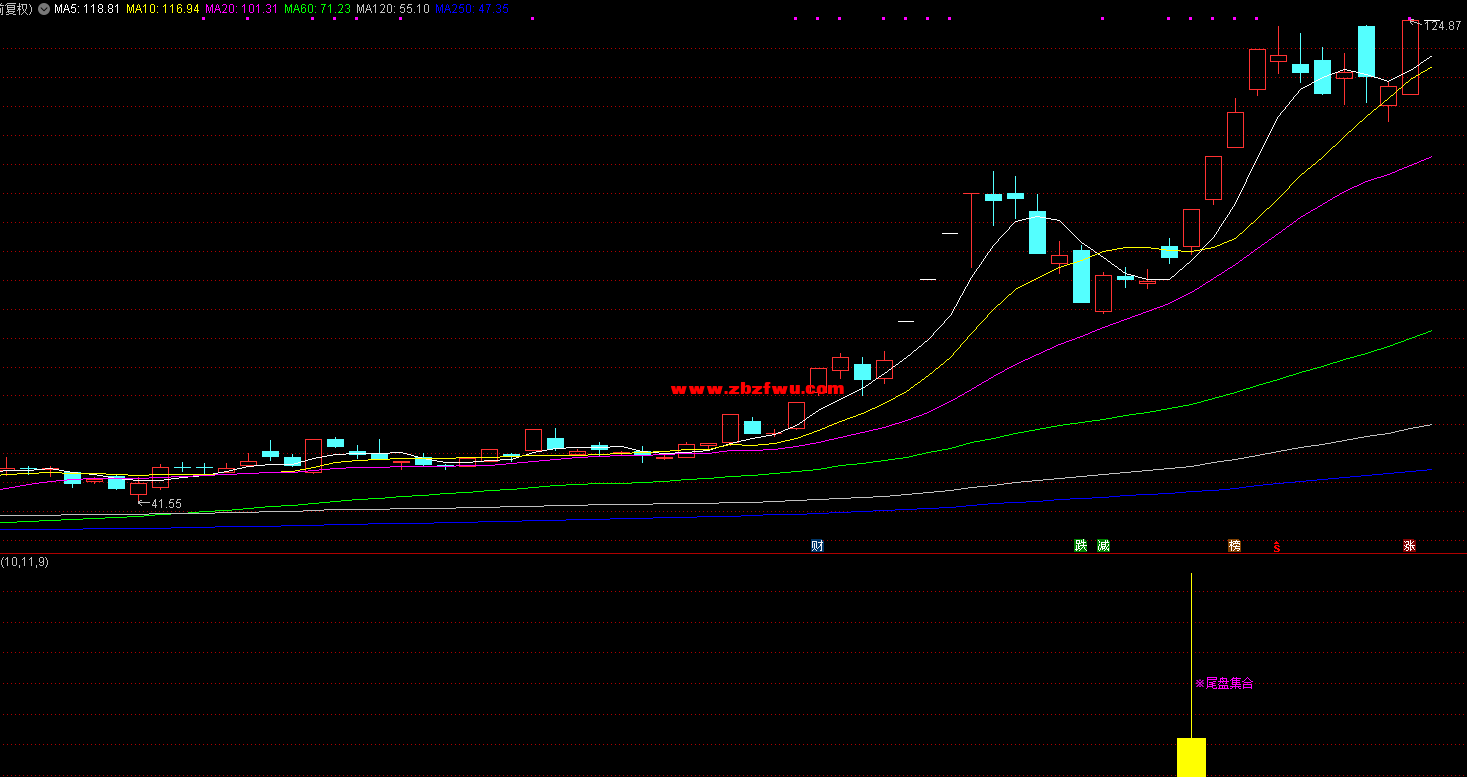Viewport: 1467px width, 777px height.
Task: Select the green MA60: 71.23 label
Action: 317,9
